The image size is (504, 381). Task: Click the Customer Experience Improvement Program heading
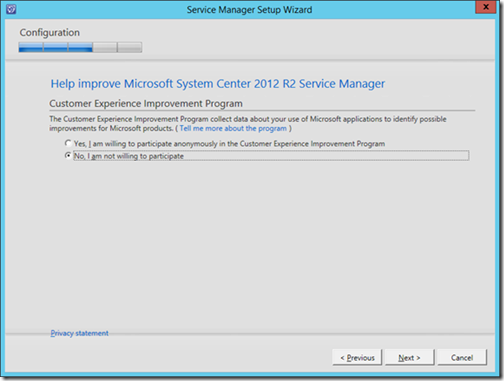point(146,104)
